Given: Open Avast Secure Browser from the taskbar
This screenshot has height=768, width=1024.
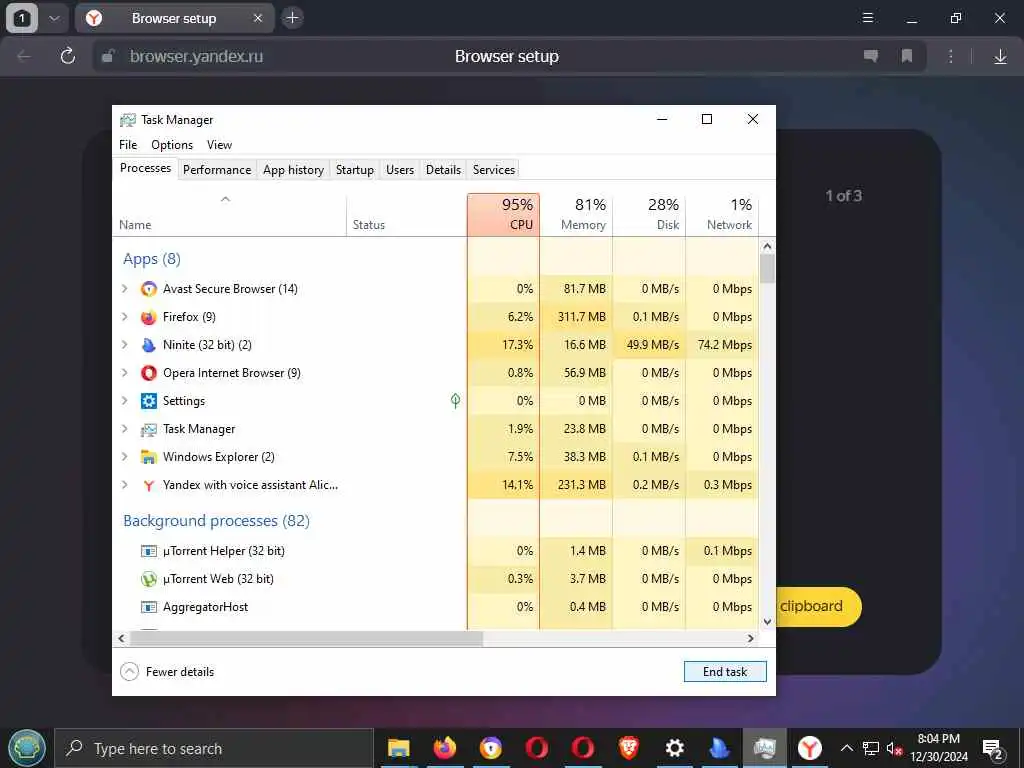Looking at the screenshot, I should (x=490, y=748).
